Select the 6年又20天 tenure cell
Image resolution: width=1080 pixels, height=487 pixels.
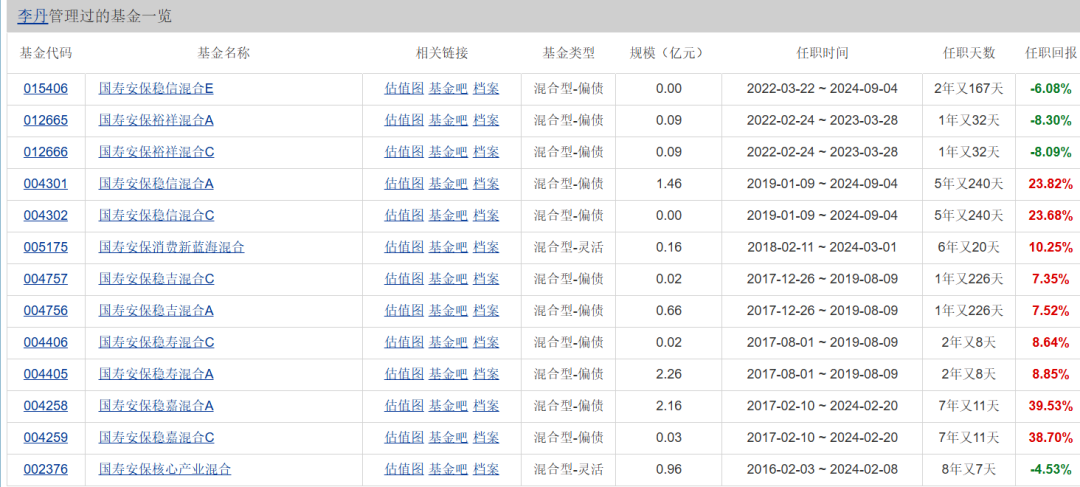point(969,247)
